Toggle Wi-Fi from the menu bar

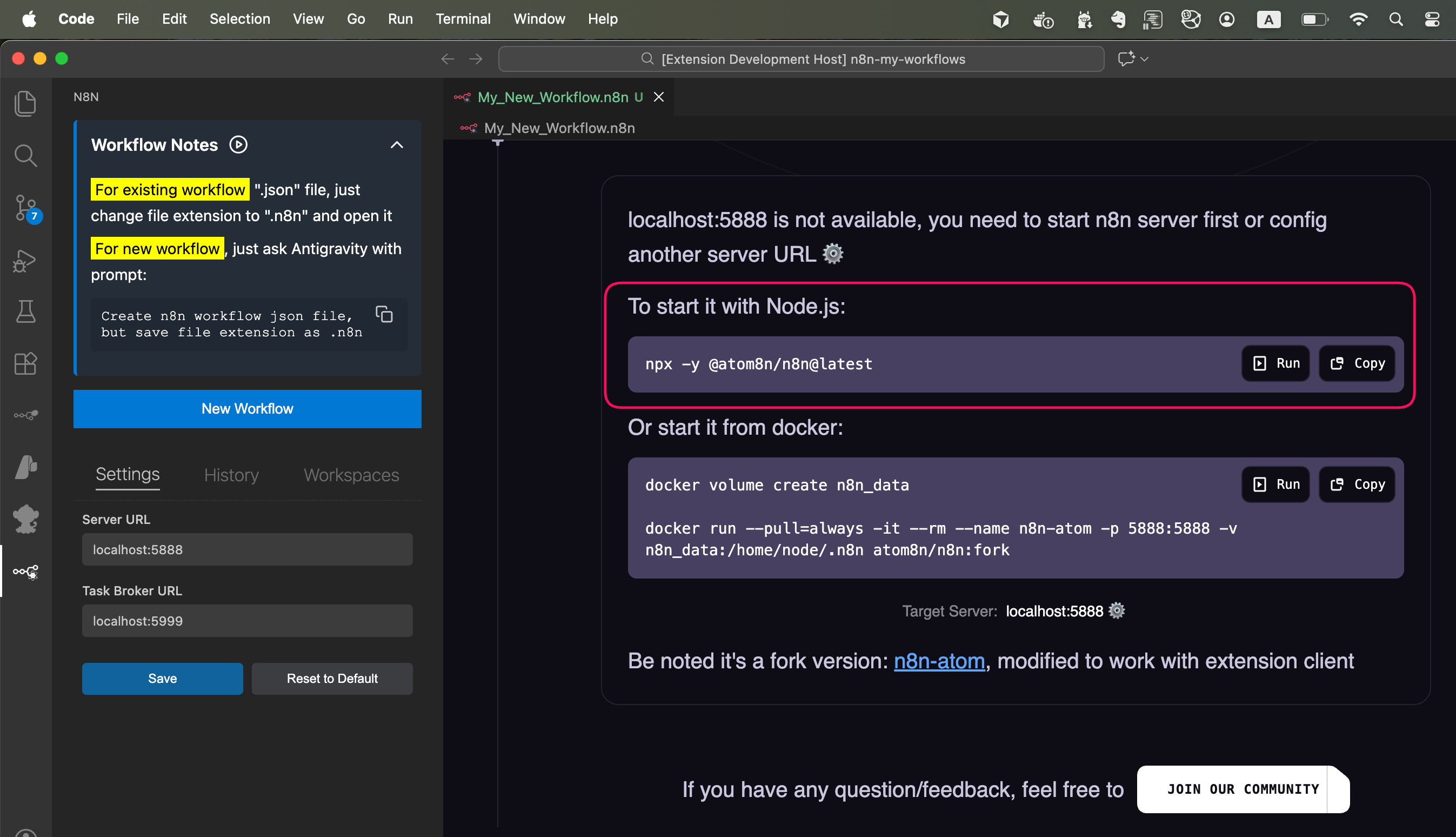point(1359,19)
